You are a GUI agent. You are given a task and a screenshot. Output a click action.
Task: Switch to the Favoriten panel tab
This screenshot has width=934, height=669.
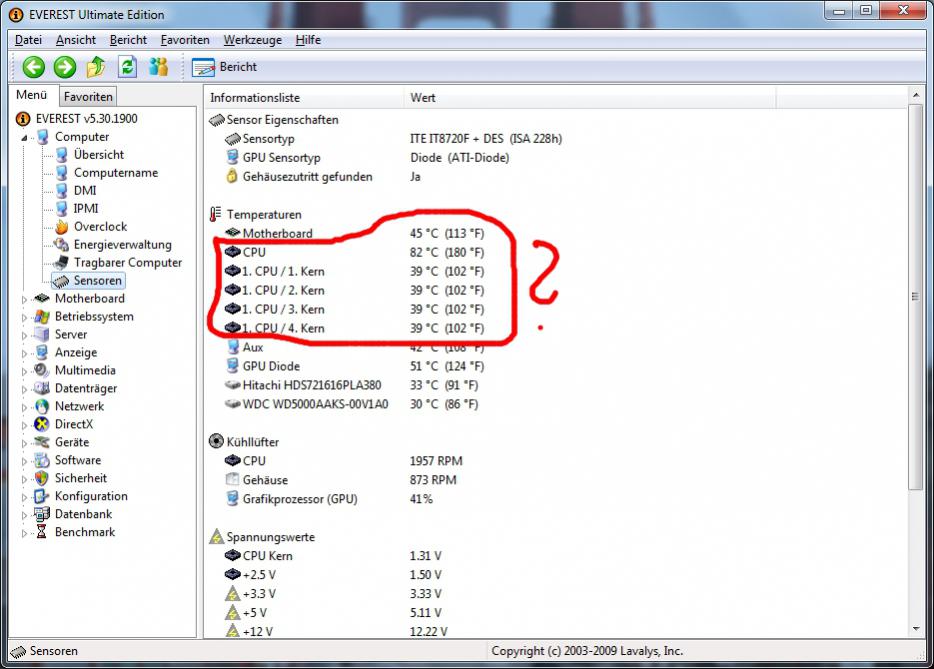click(88, 97)
